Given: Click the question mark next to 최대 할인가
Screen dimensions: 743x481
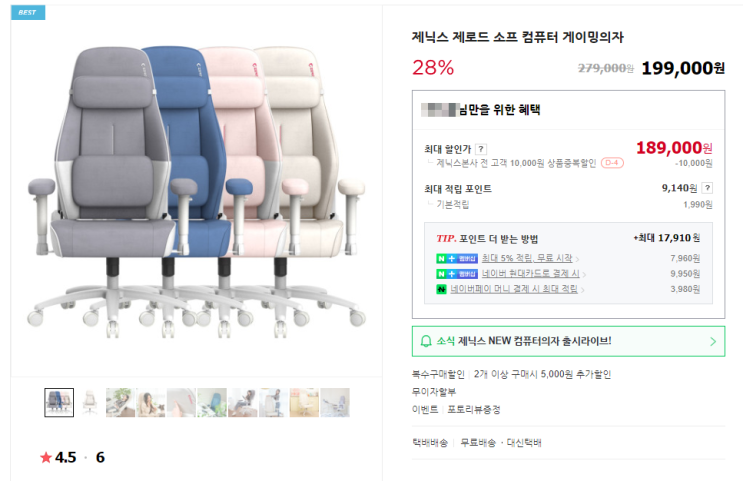Looking at the screenshot, I should [480, 149].
